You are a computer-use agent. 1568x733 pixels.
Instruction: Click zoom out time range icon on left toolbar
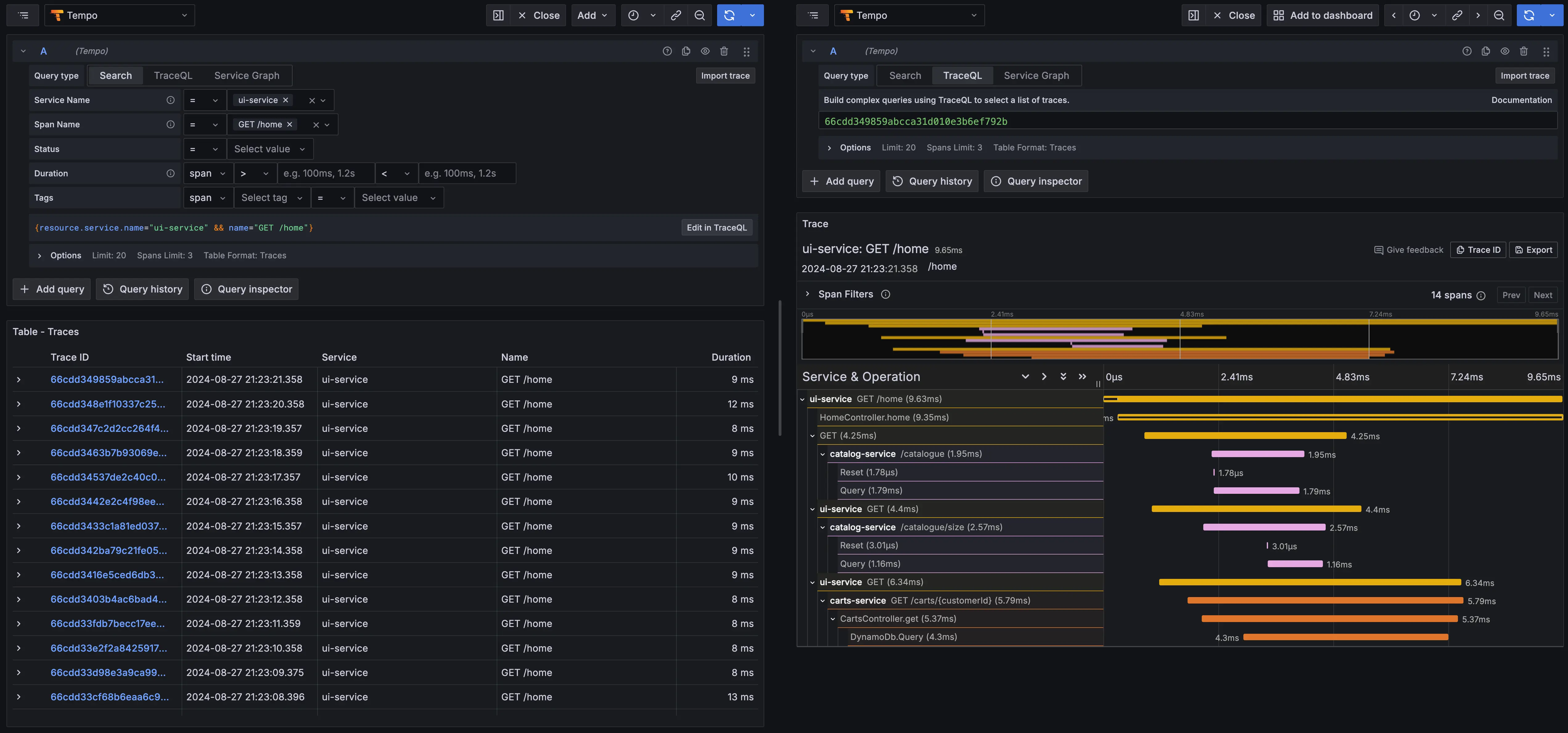click(x=700, y=15)
